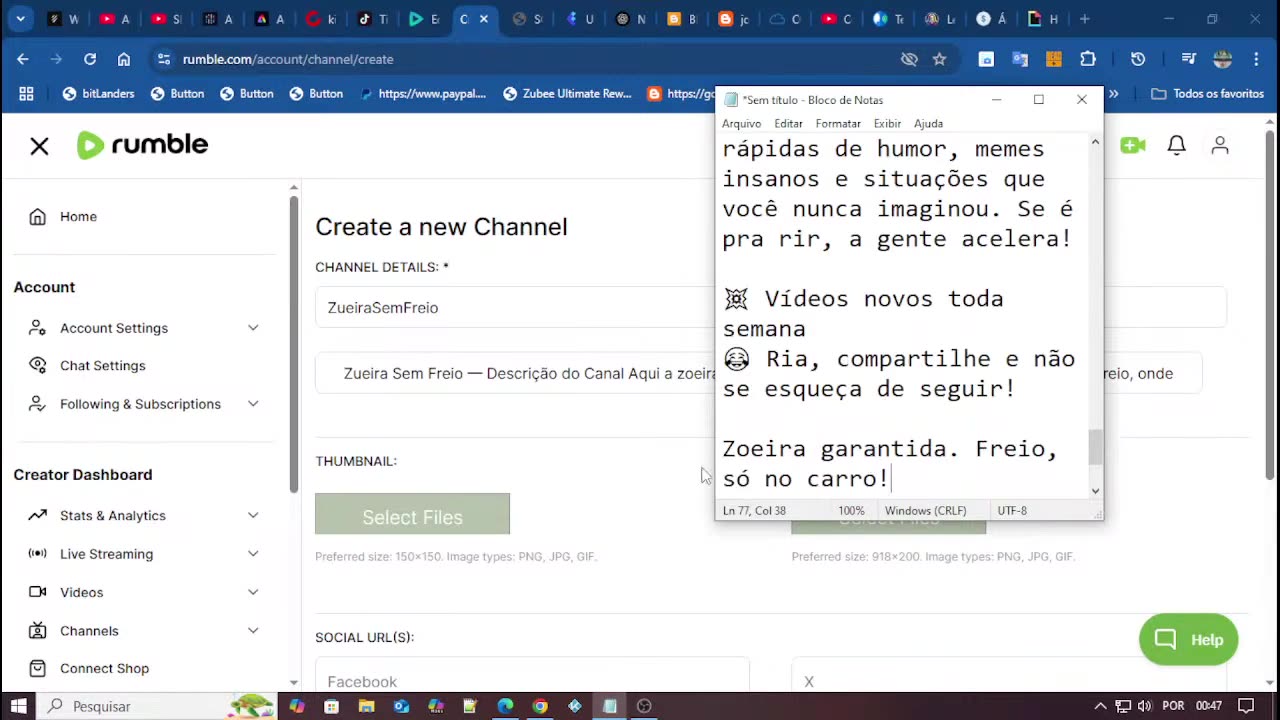
Task: Open volume control in system tray
Action: [x=1144, y=706]
